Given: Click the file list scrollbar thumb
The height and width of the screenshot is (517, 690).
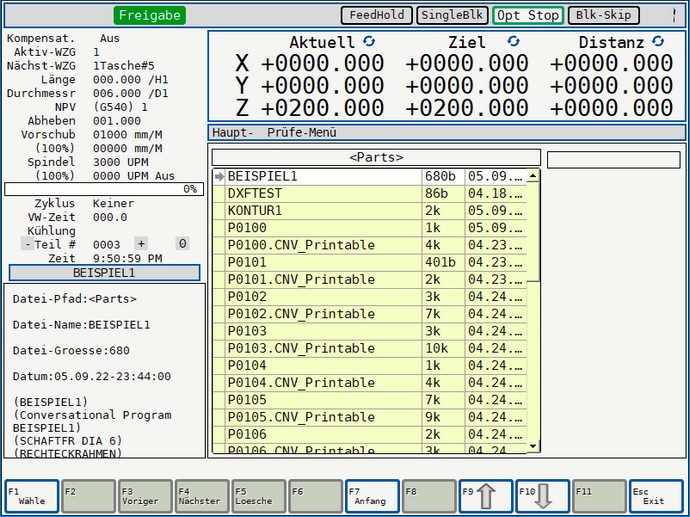Looking at the screenshot, I should click(x=533, y=231).
